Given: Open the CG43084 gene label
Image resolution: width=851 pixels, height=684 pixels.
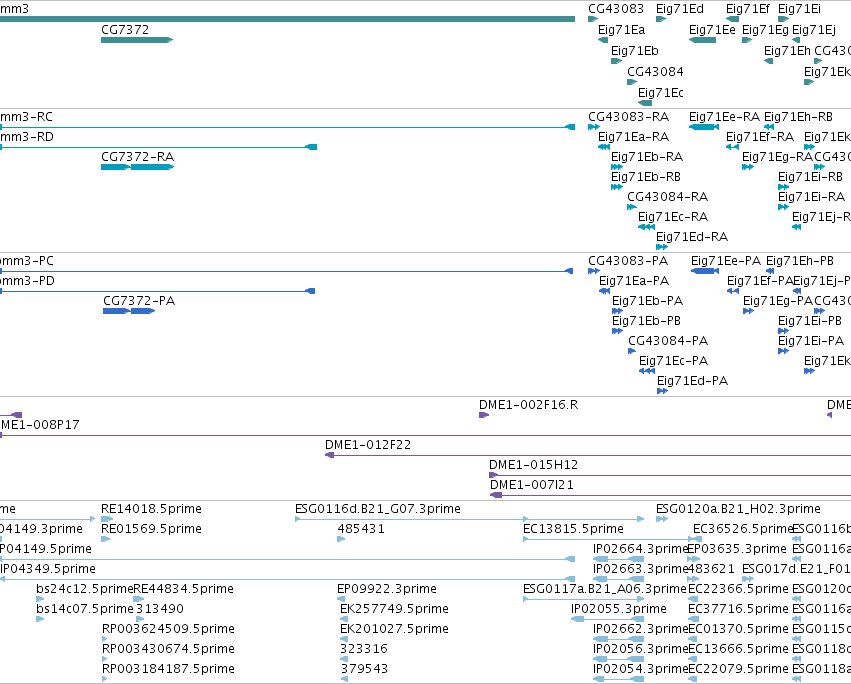Looking at the screenshot, I should [655, 72].
